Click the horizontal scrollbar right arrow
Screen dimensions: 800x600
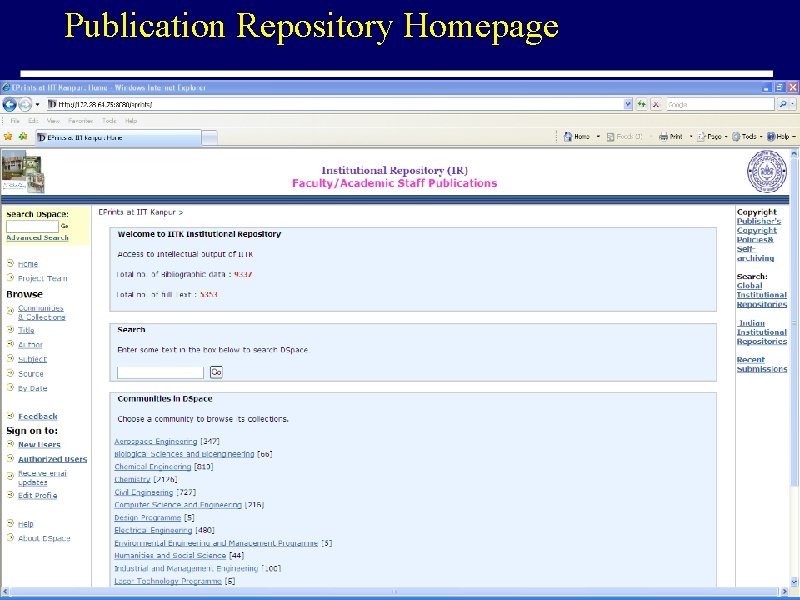coord(786,592)
